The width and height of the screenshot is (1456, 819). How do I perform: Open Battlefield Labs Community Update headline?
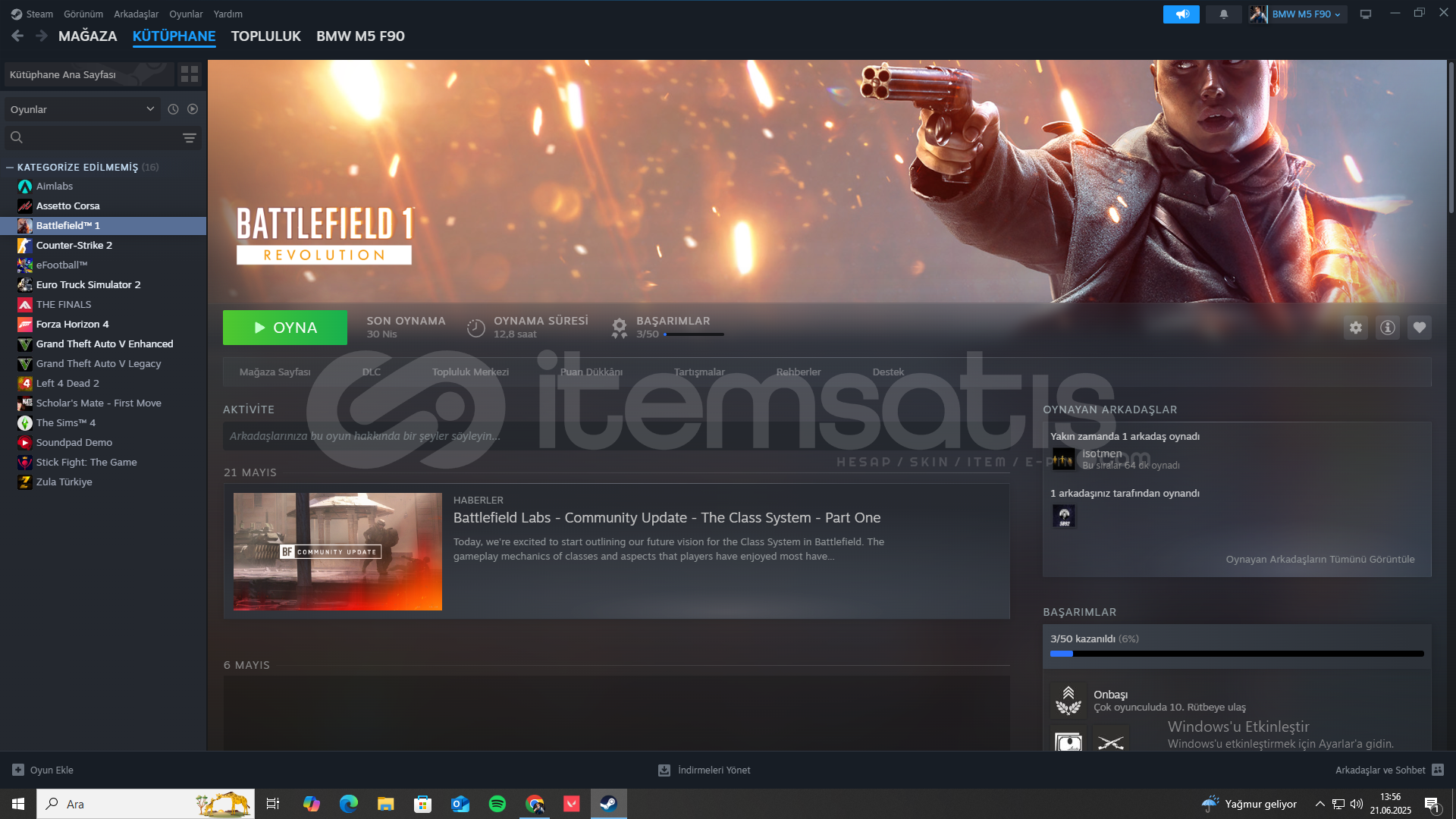click(x=667, y=518)
